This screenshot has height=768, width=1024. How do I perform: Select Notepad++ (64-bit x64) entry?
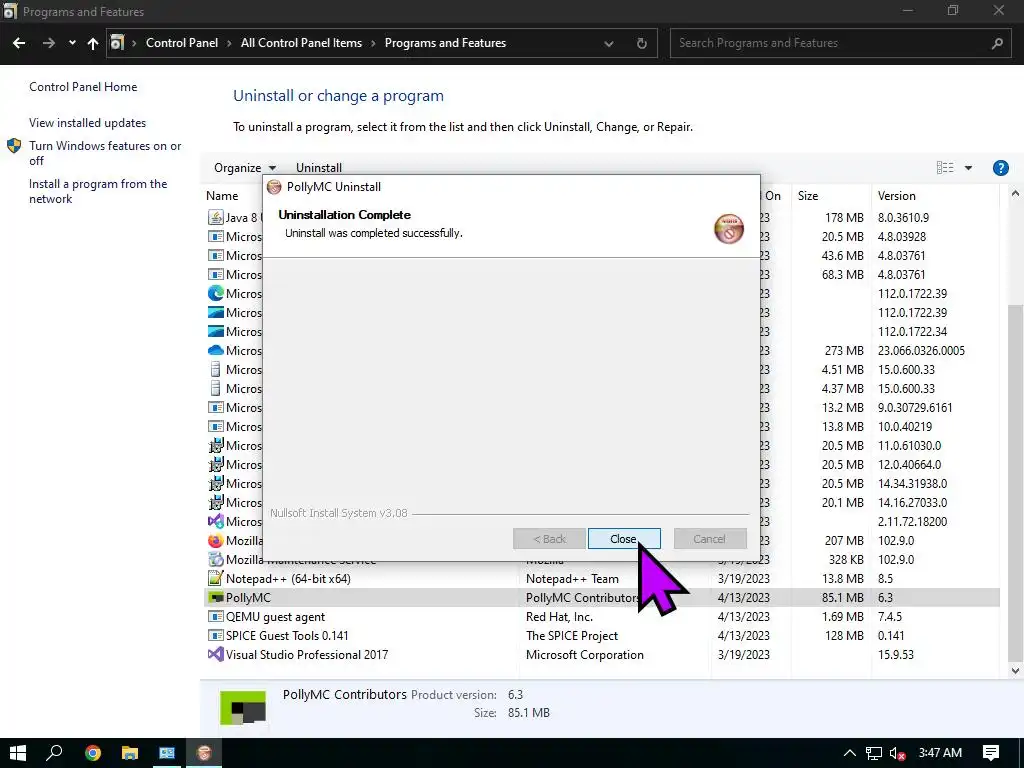coord(288,579)
